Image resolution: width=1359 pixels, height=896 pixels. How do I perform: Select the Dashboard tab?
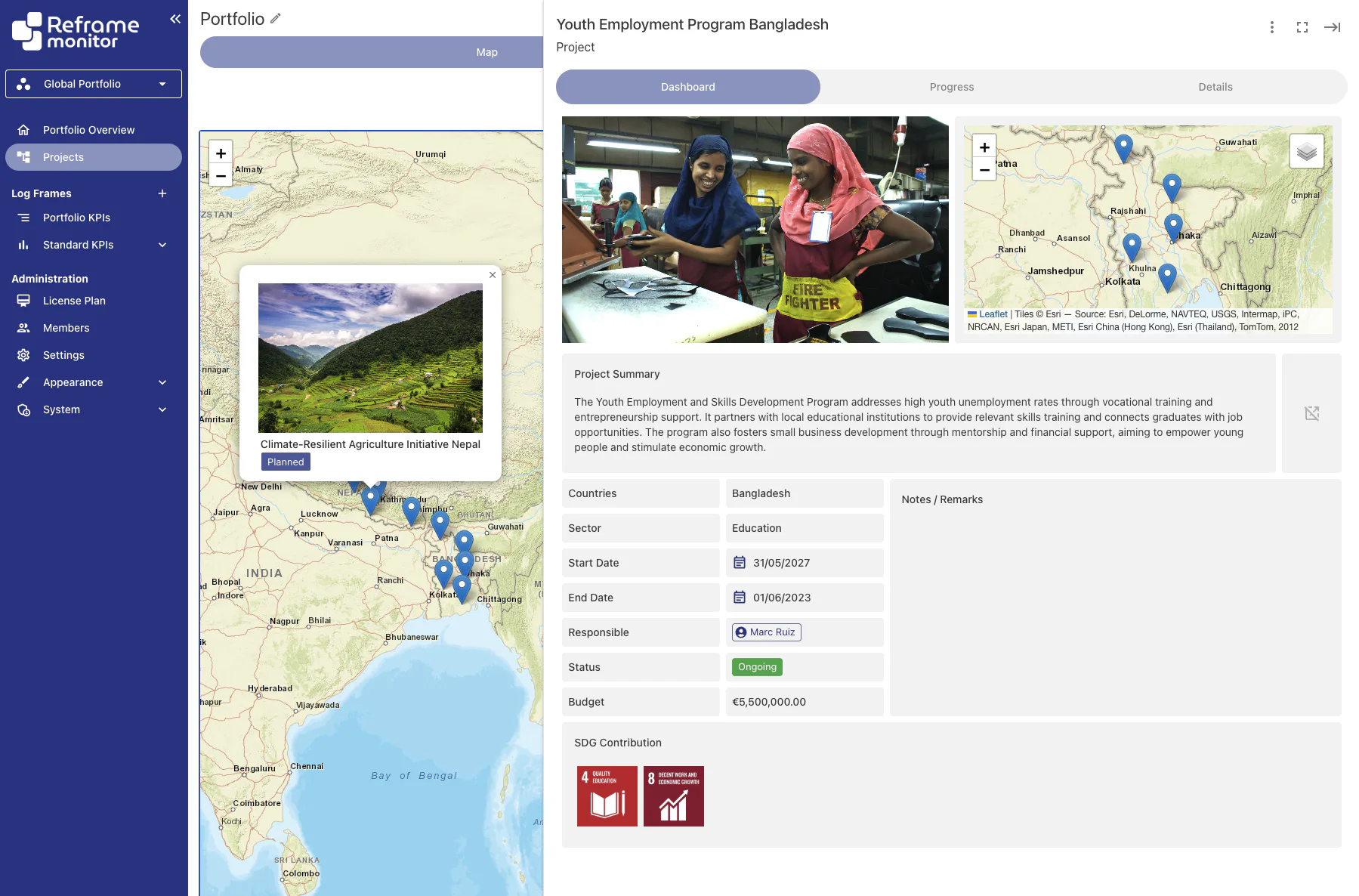[688, 87]
